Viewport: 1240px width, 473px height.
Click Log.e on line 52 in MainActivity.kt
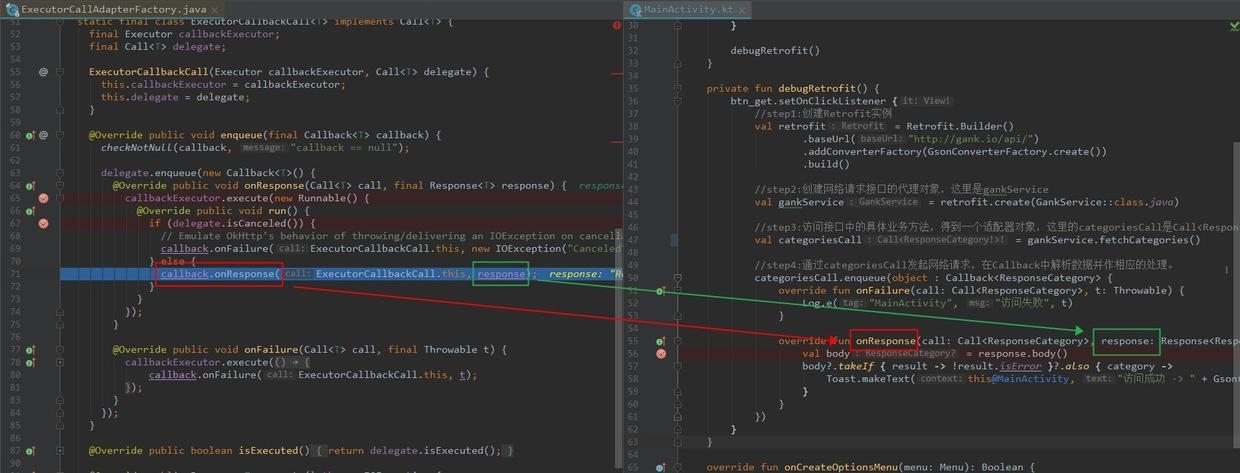[x=820, y=303]
